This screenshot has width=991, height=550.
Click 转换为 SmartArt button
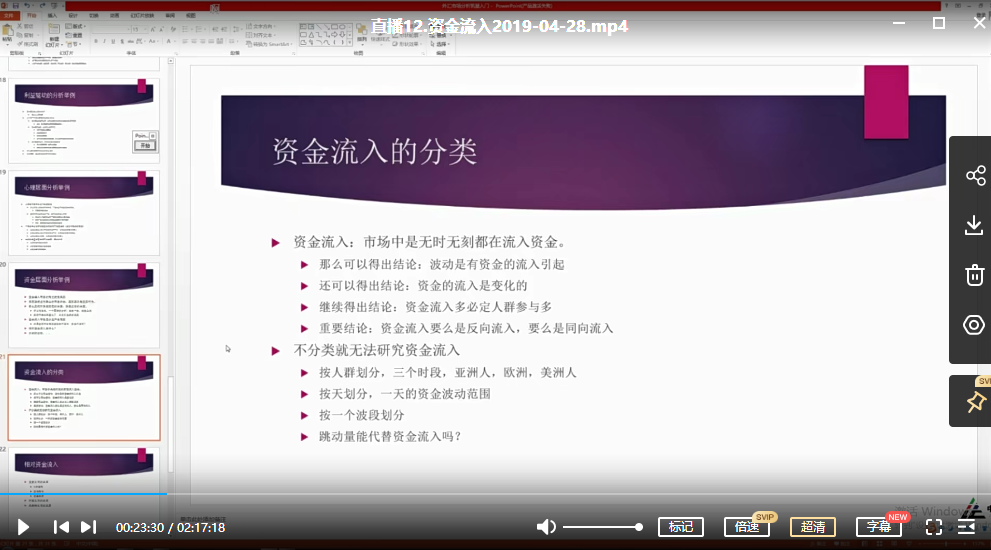271,44
